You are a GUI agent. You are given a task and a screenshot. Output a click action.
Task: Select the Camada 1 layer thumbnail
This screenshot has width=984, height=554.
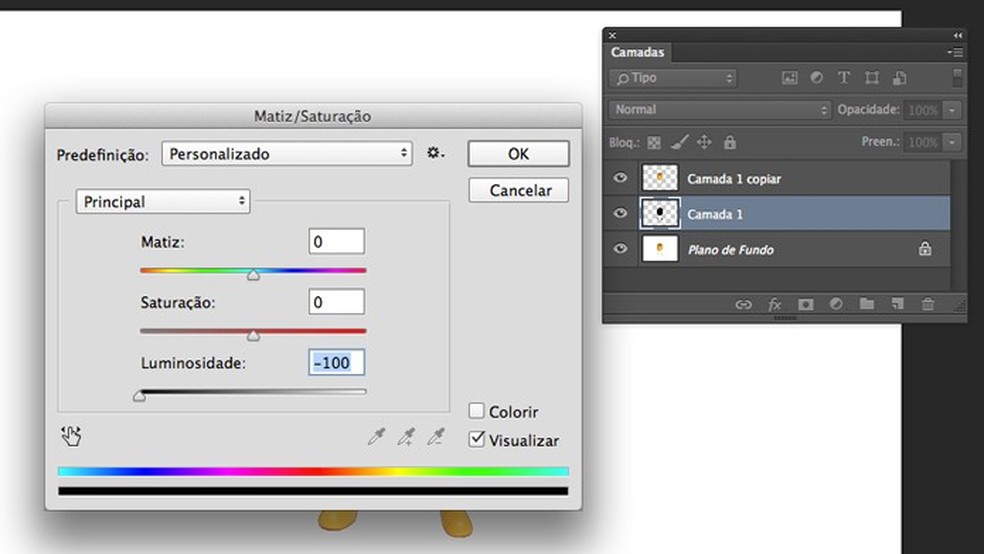[x=660, y=213]
